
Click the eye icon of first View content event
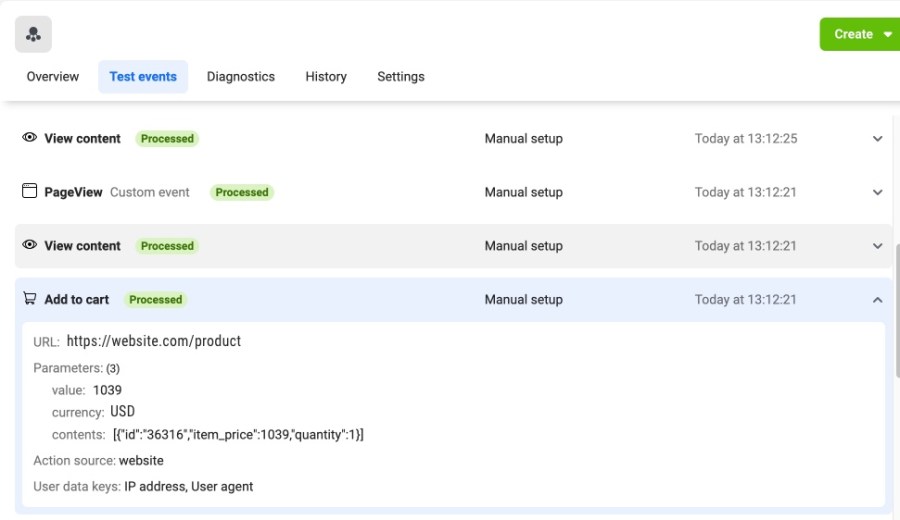(30, 138)
